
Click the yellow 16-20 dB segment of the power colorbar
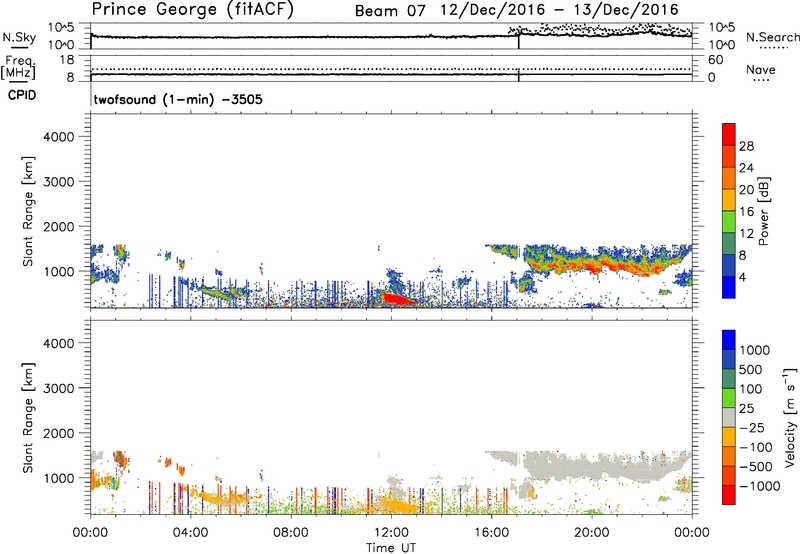(729, 199)
